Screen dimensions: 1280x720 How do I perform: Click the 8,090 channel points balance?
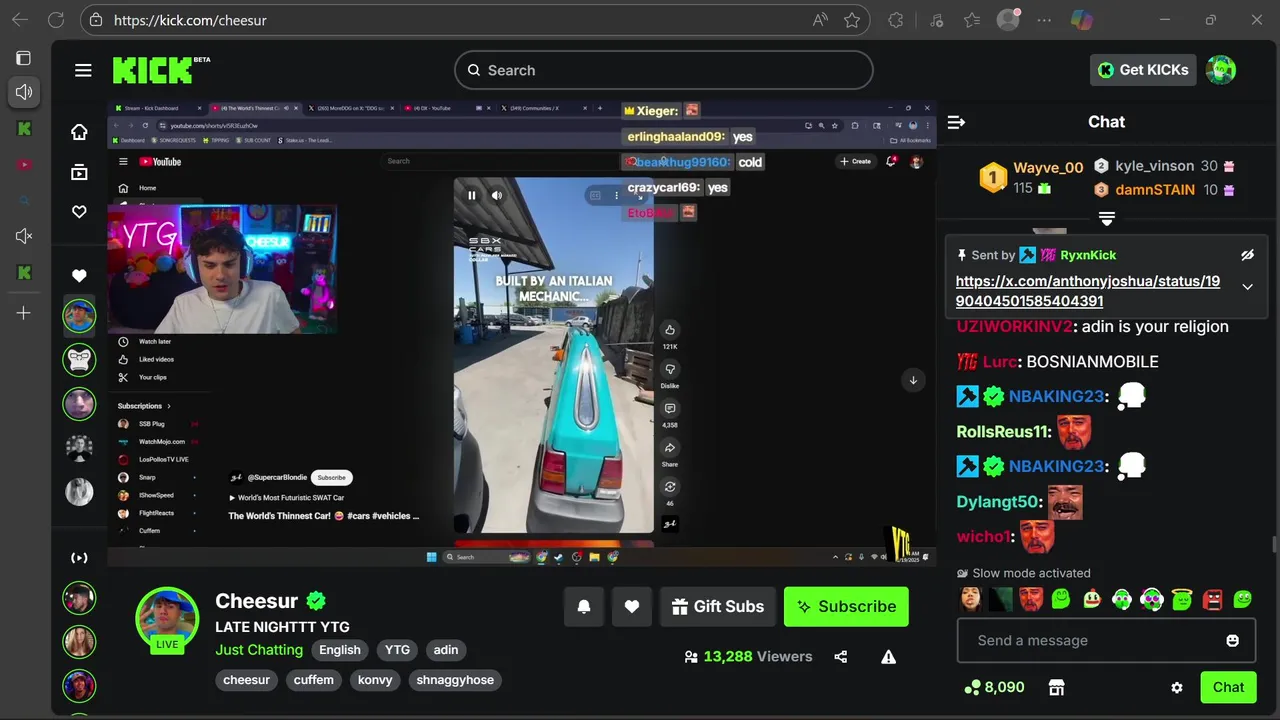pyautogui.click(x=994, y=687)
